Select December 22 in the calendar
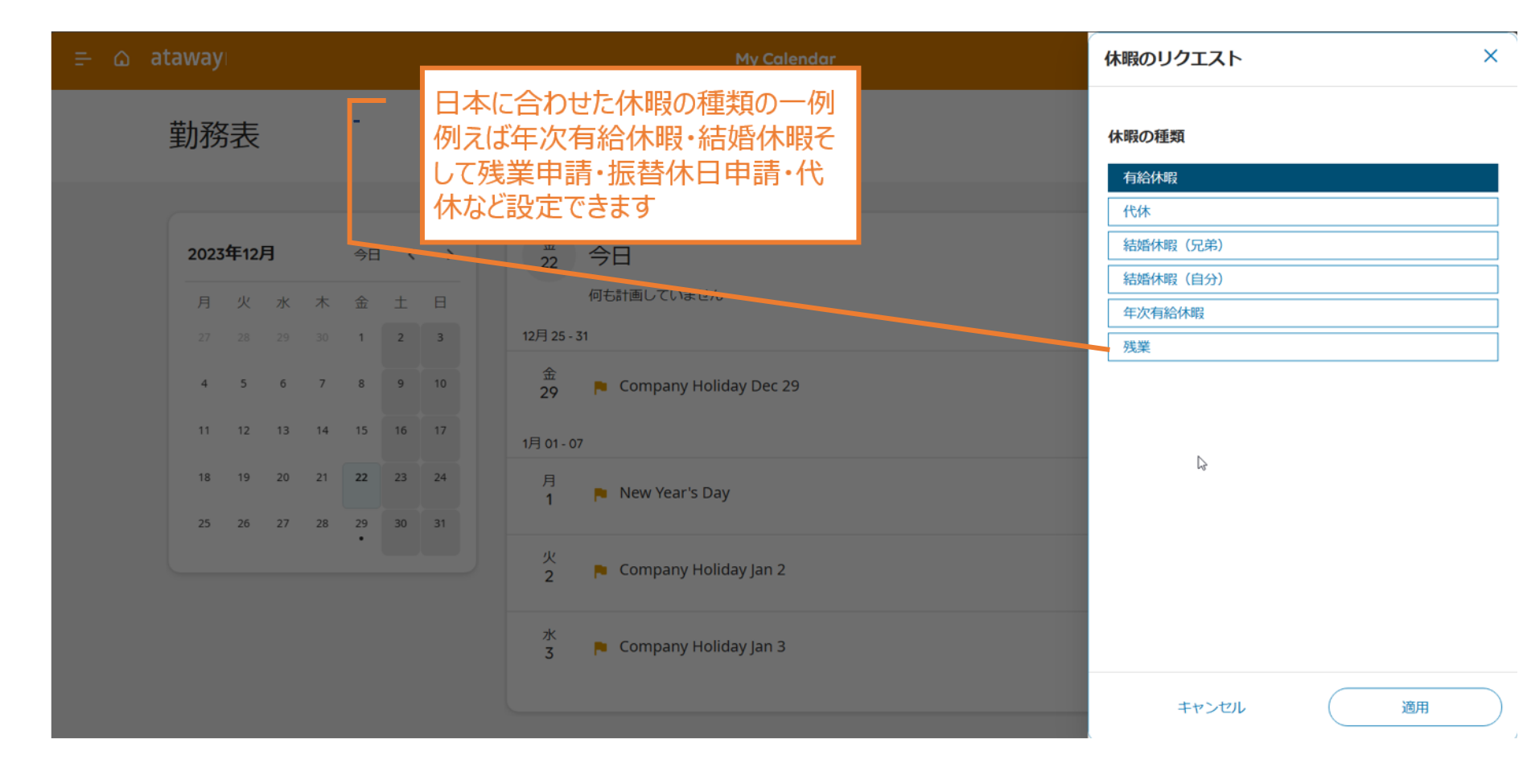The height and width of the screenshot is (784, 1523). click(x=361, y=478)
